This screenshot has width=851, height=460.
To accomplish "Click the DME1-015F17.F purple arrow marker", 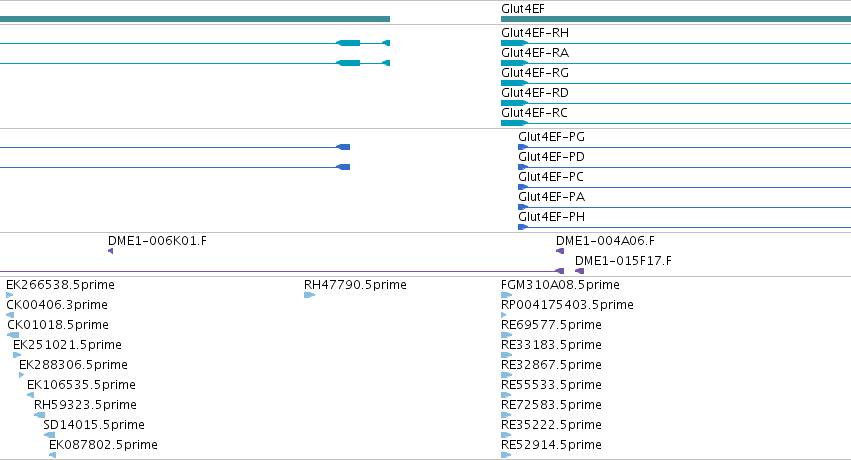I will tap(580, 271).
